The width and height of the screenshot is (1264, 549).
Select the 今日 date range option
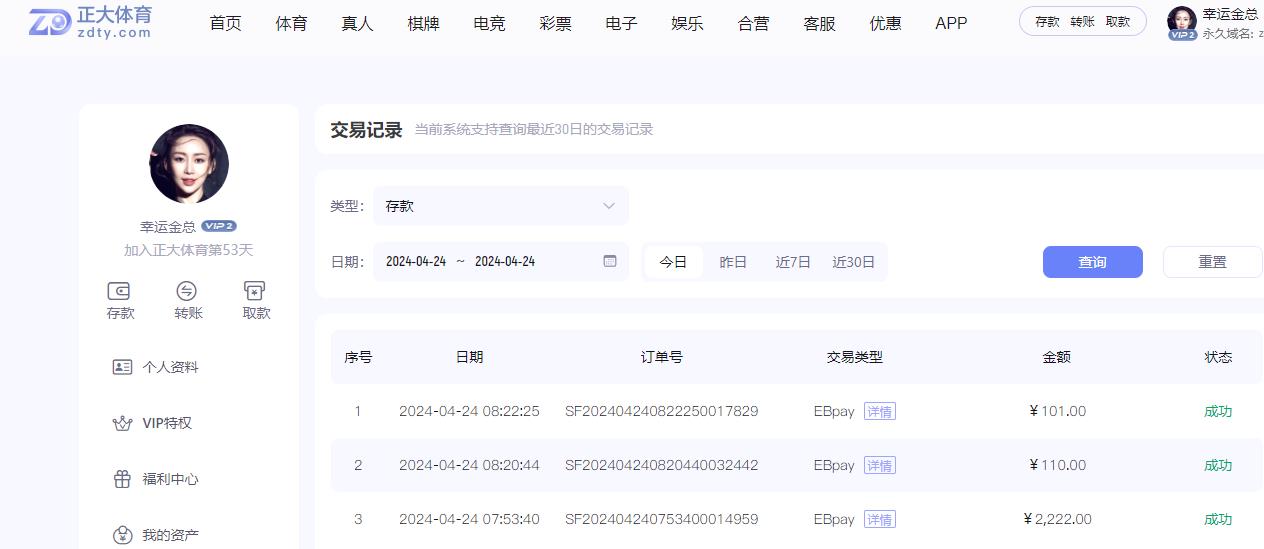coord(673,262)
